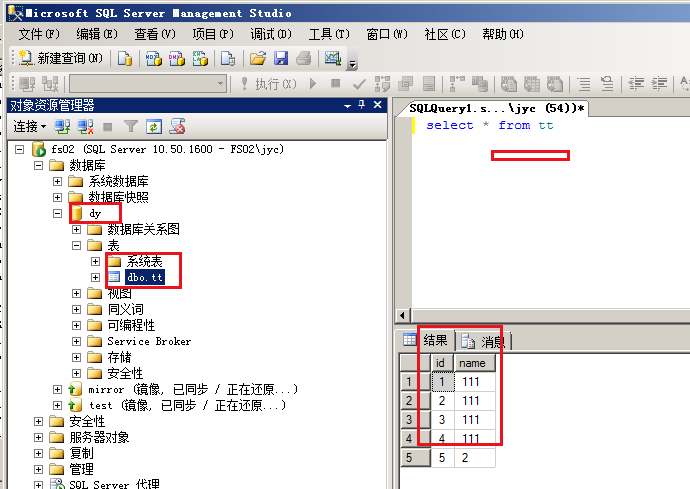
Task: Open the 调试(D) menu
Action: point(271,34)
